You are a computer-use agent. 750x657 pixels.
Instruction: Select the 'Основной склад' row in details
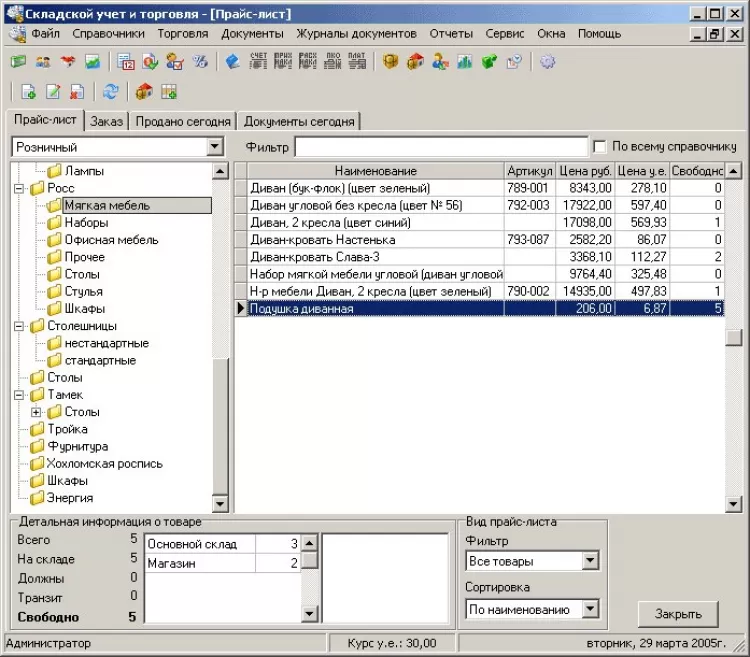click(222, 544)
